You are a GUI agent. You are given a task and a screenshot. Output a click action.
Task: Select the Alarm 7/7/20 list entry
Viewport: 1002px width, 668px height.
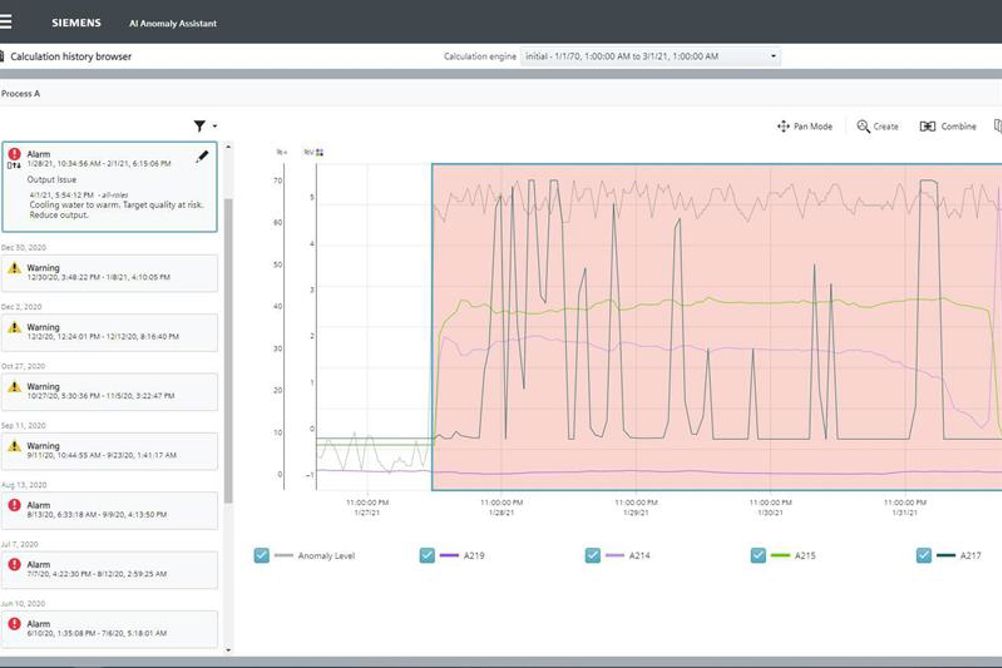[x=109, y=570]
